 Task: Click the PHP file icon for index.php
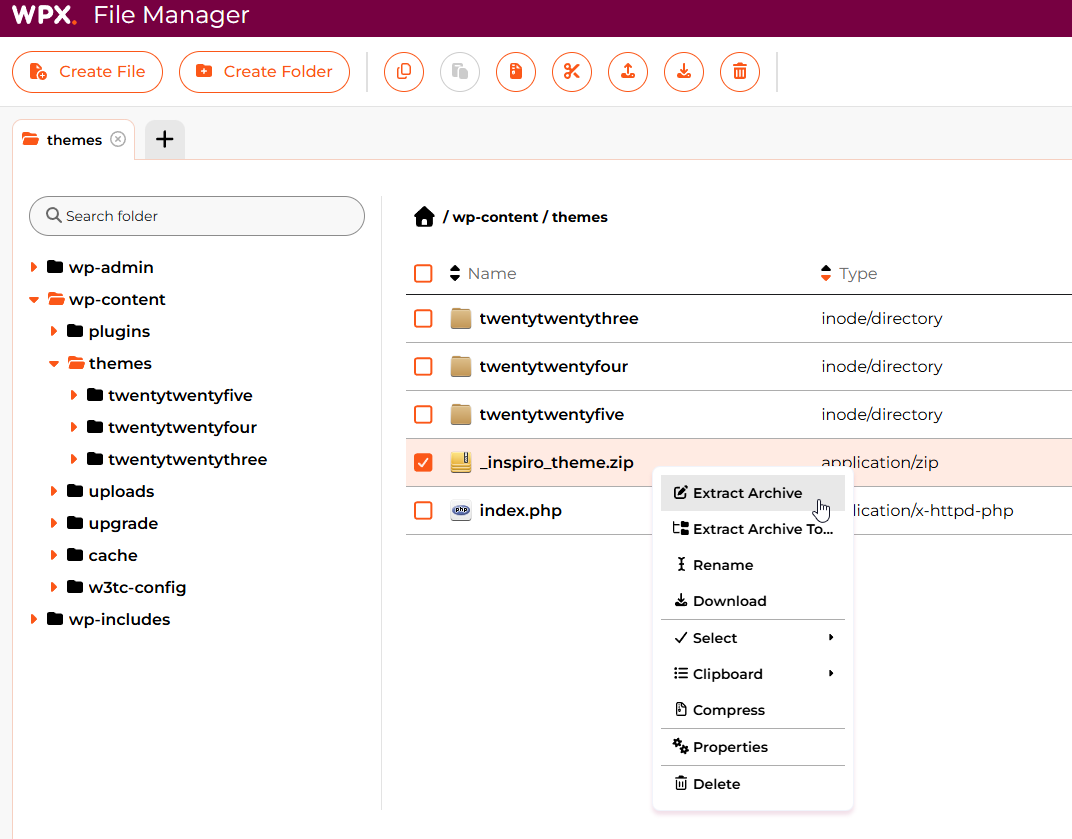[461, 510]
